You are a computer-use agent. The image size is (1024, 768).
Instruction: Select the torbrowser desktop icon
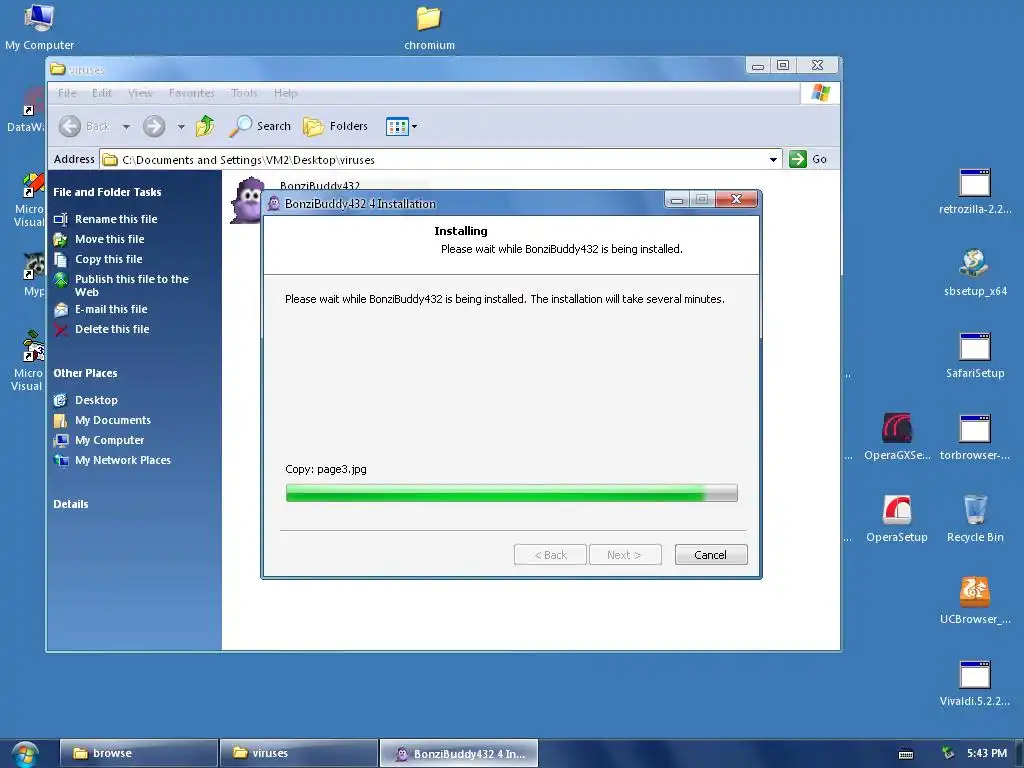pos(975,437)
